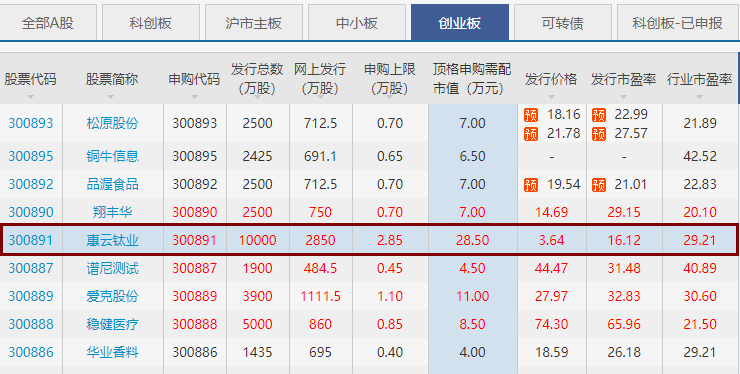
Task: Open the 可转债 tab
Action: (x=563, y=22)
